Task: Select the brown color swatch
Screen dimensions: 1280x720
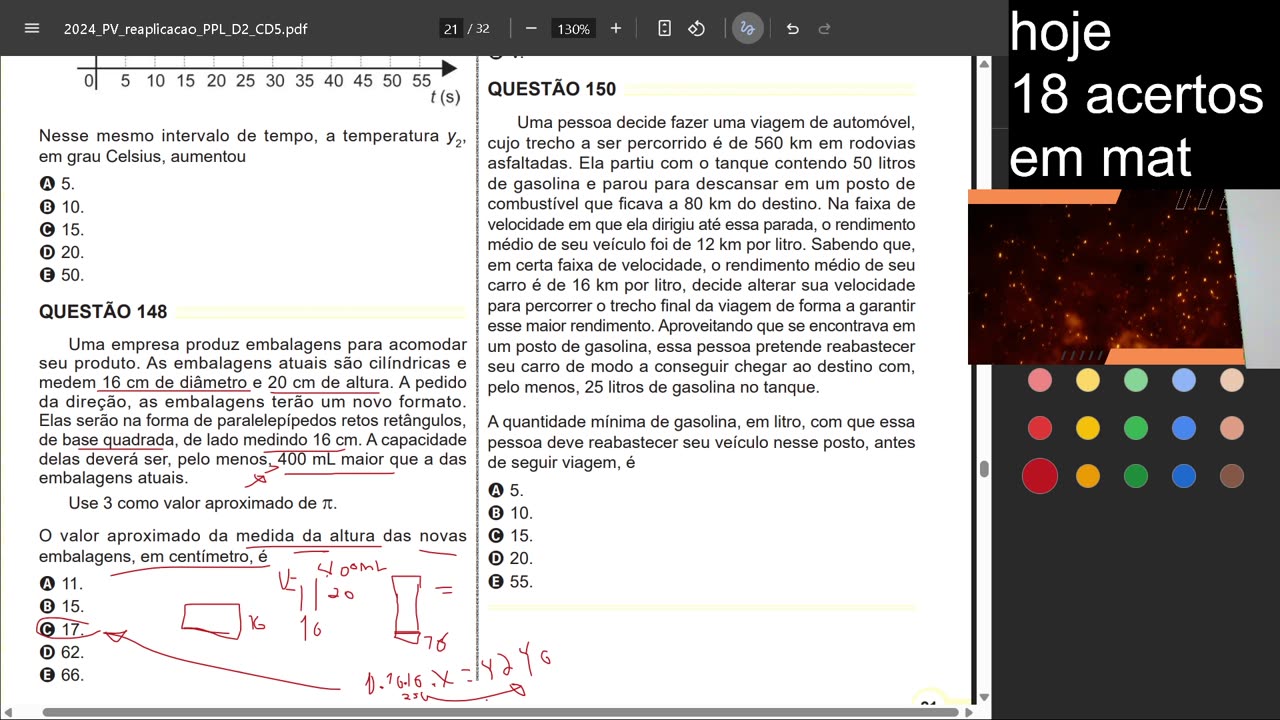Action: (x=1232, y=476)
